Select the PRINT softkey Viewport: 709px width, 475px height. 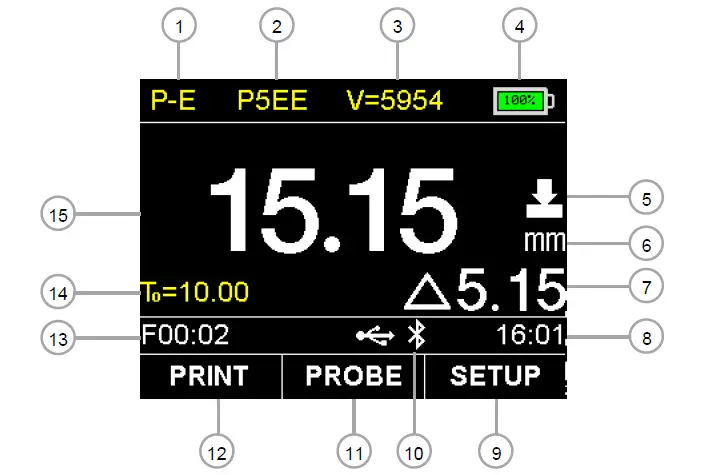[210, 376]
